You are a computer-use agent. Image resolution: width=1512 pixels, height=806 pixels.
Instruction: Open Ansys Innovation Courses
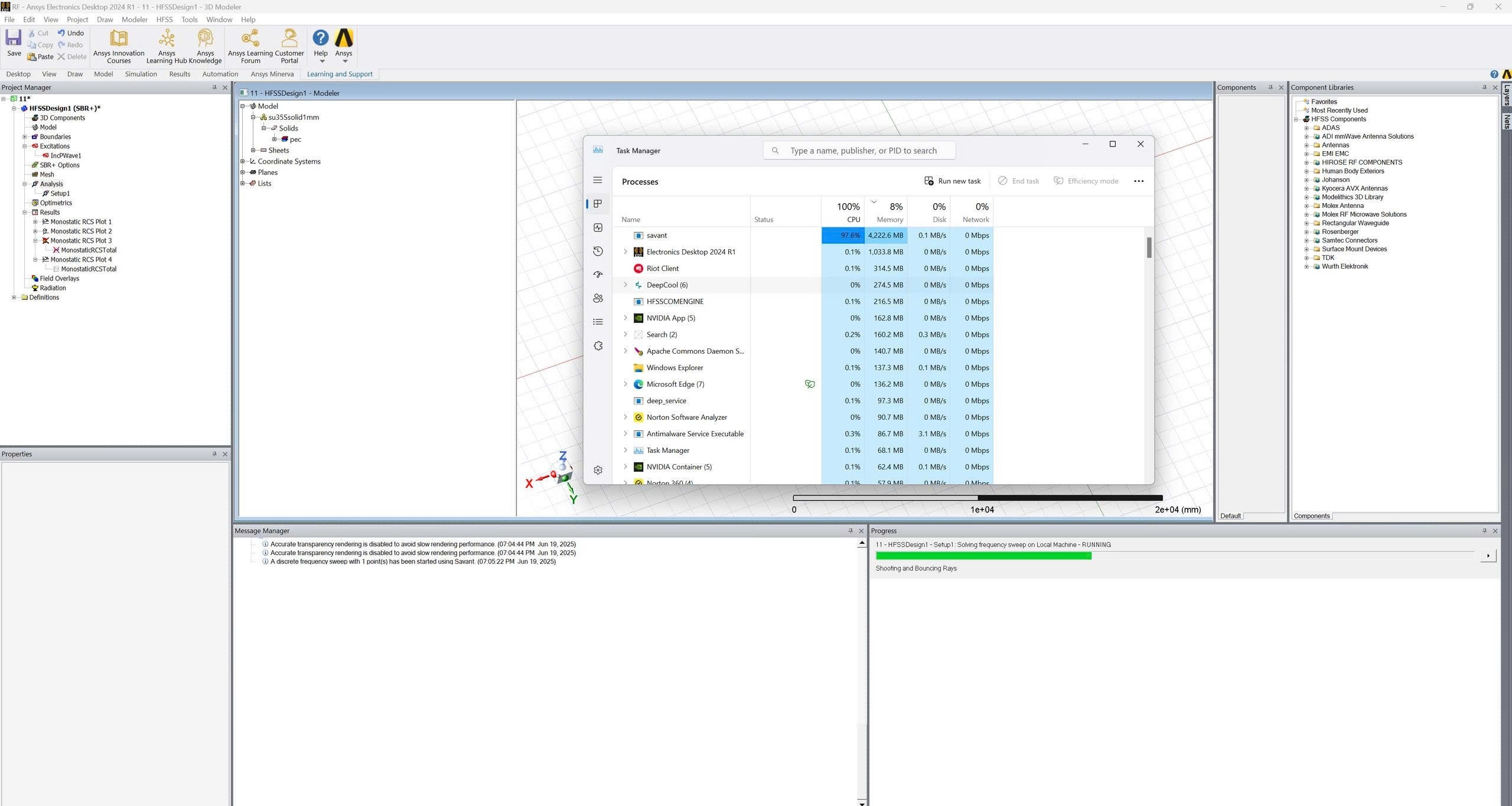coord(119,46)
